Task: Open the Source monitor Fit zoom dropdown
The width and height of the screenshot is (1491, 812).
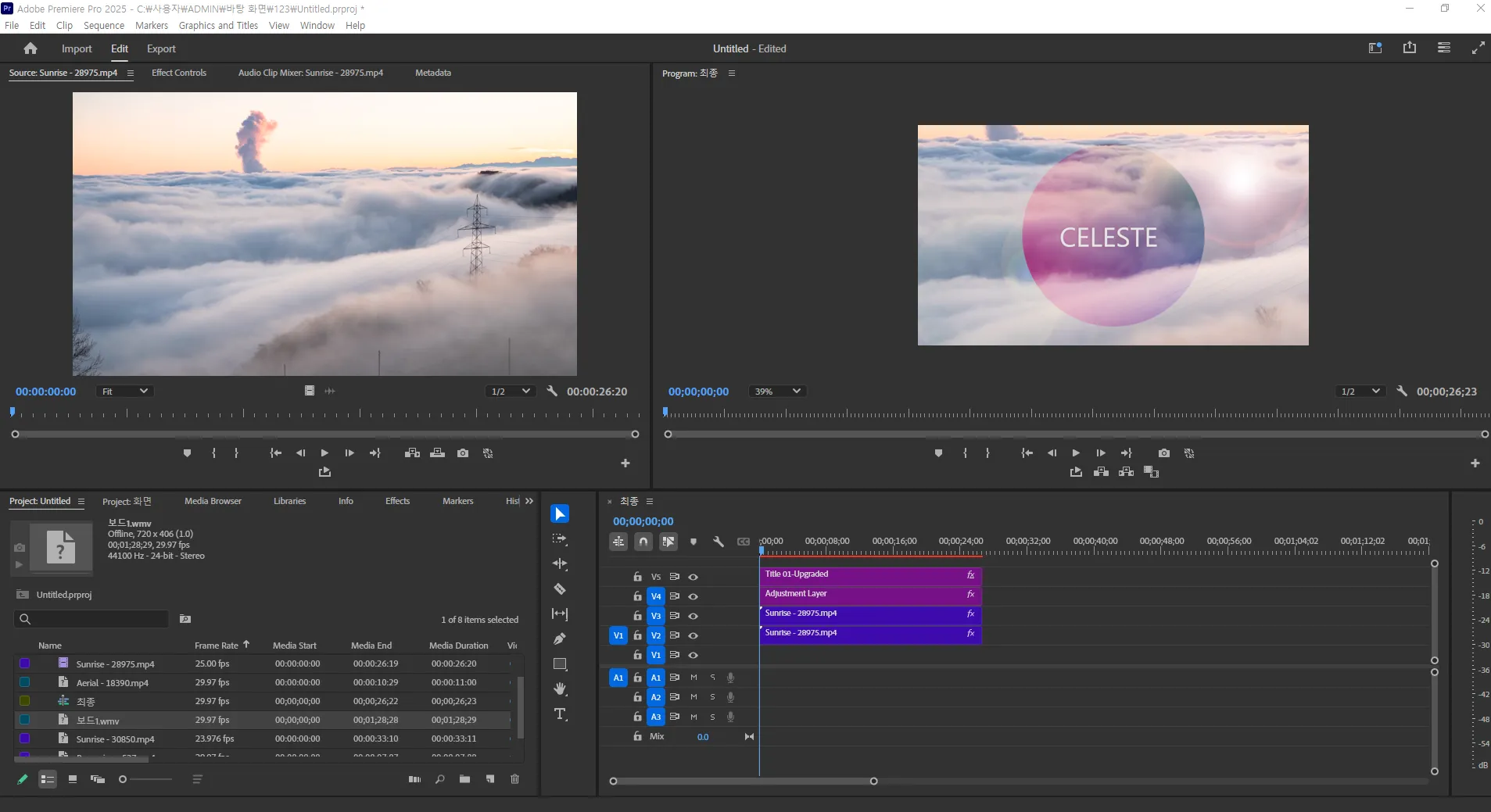Action: (x=124, y=392)
